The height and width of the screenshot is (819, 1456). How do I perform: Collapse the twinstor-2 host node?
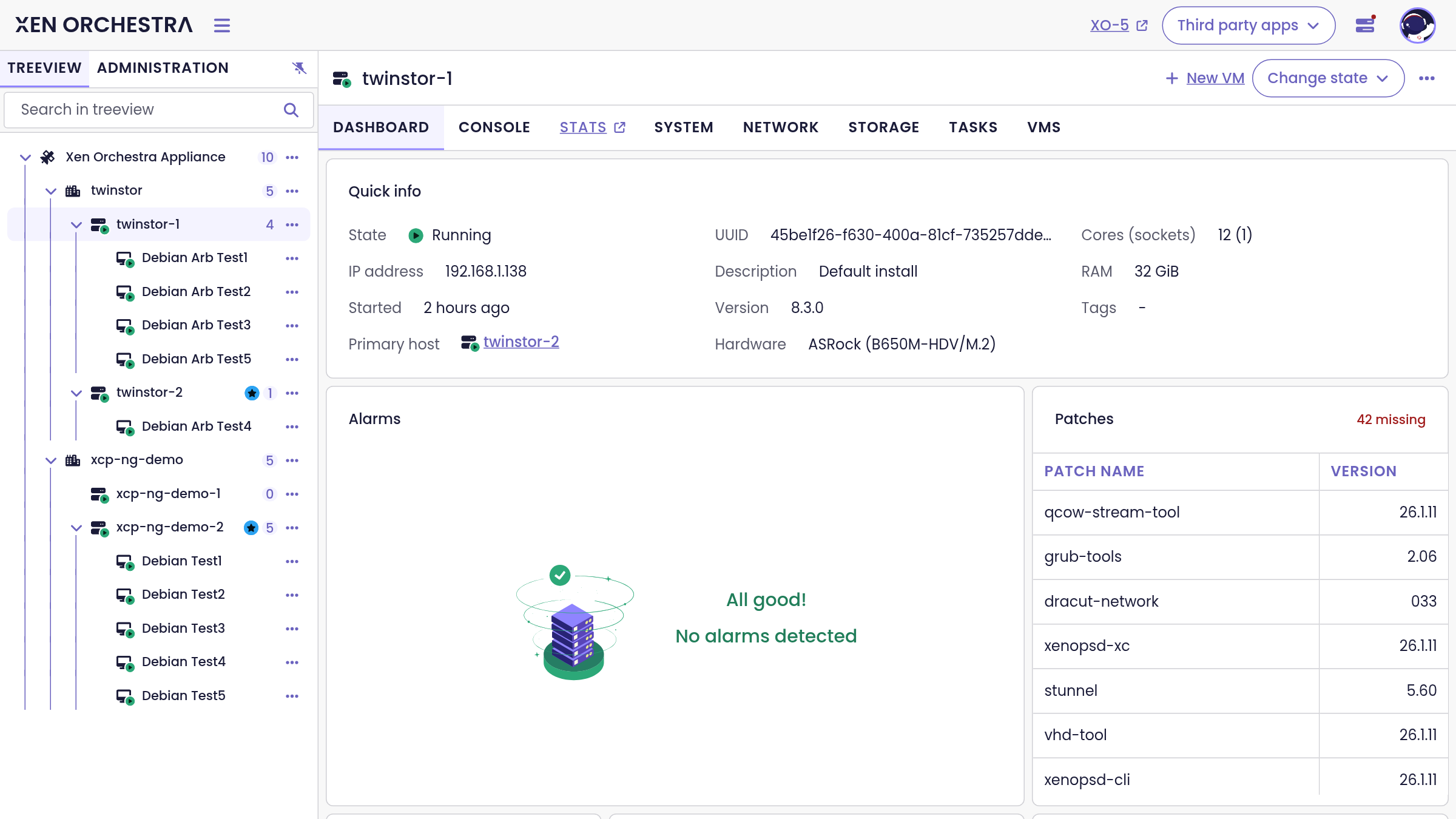point(76,393)
